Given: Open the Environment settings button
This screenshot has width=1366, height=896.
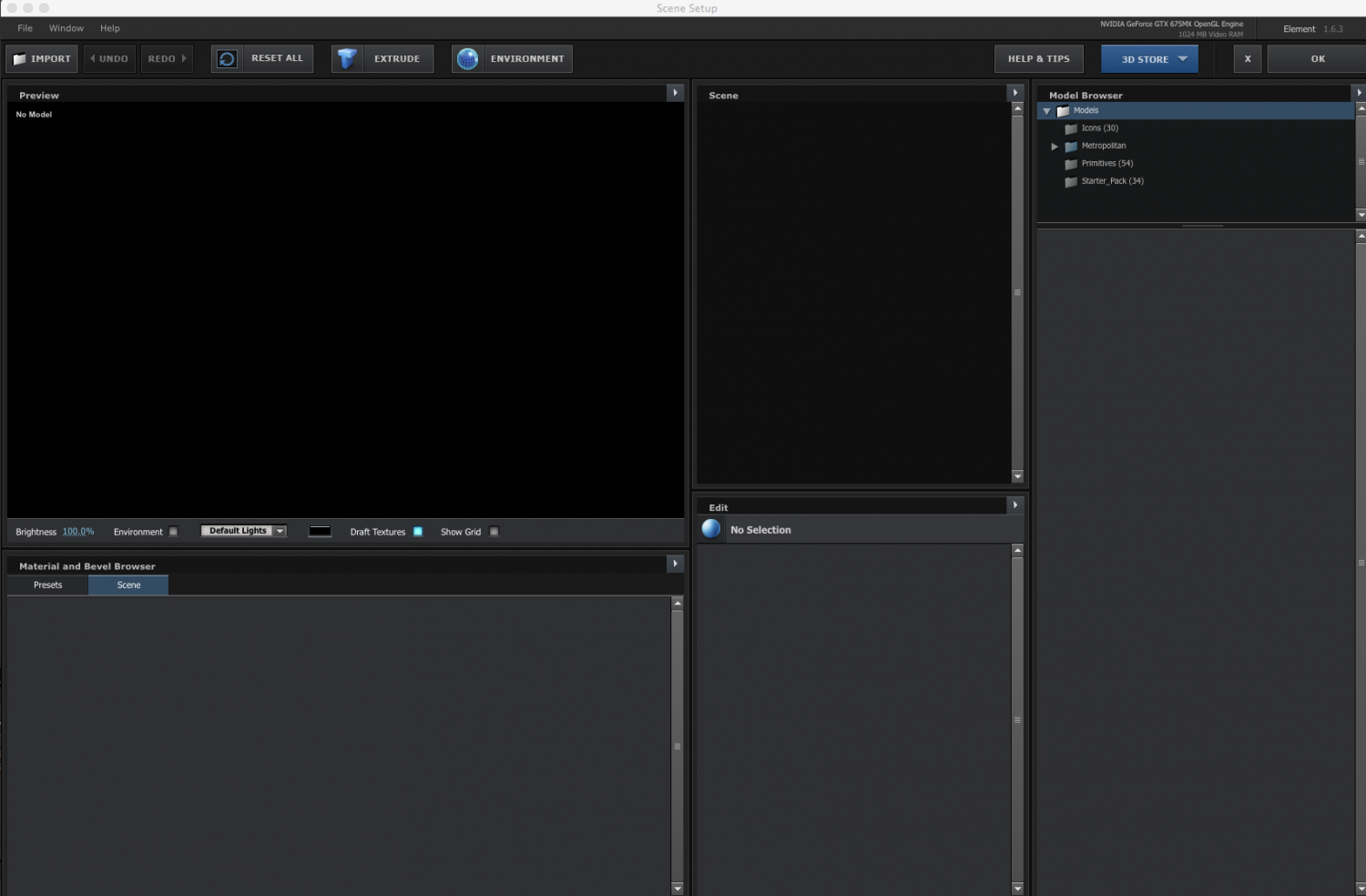Looking at the screenshot, I should pos(527,58).
